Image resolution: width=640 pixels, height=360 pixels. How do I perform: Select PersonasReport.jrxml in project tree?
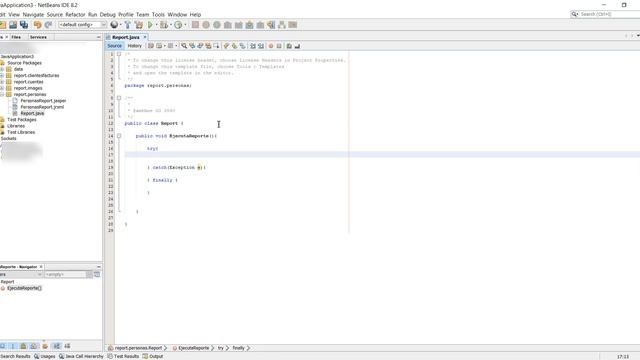42,107
